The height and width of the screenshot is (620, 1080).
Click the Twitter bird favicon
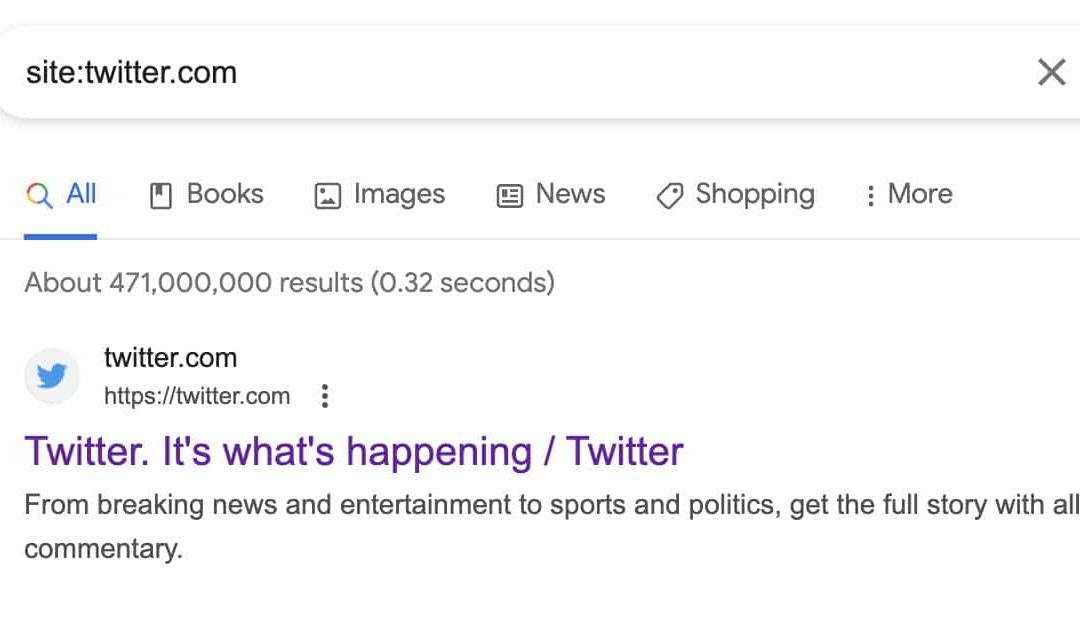coord(52,376)
